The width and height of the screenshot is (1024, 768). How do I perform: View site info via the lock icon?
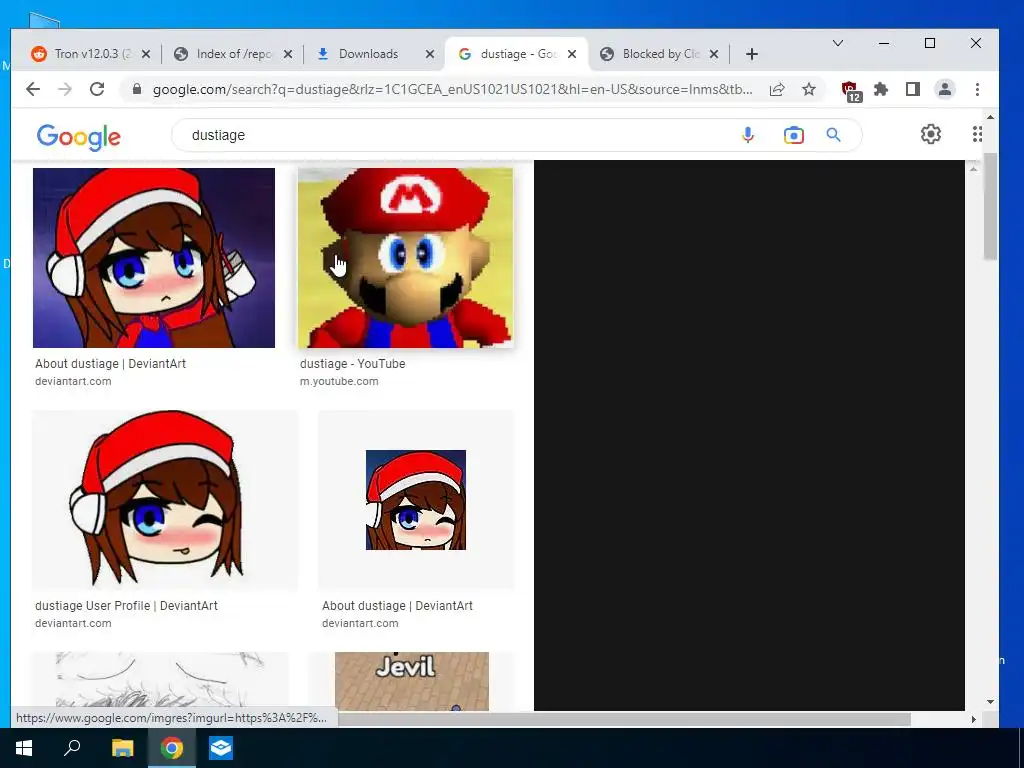(x=136, y=89)
